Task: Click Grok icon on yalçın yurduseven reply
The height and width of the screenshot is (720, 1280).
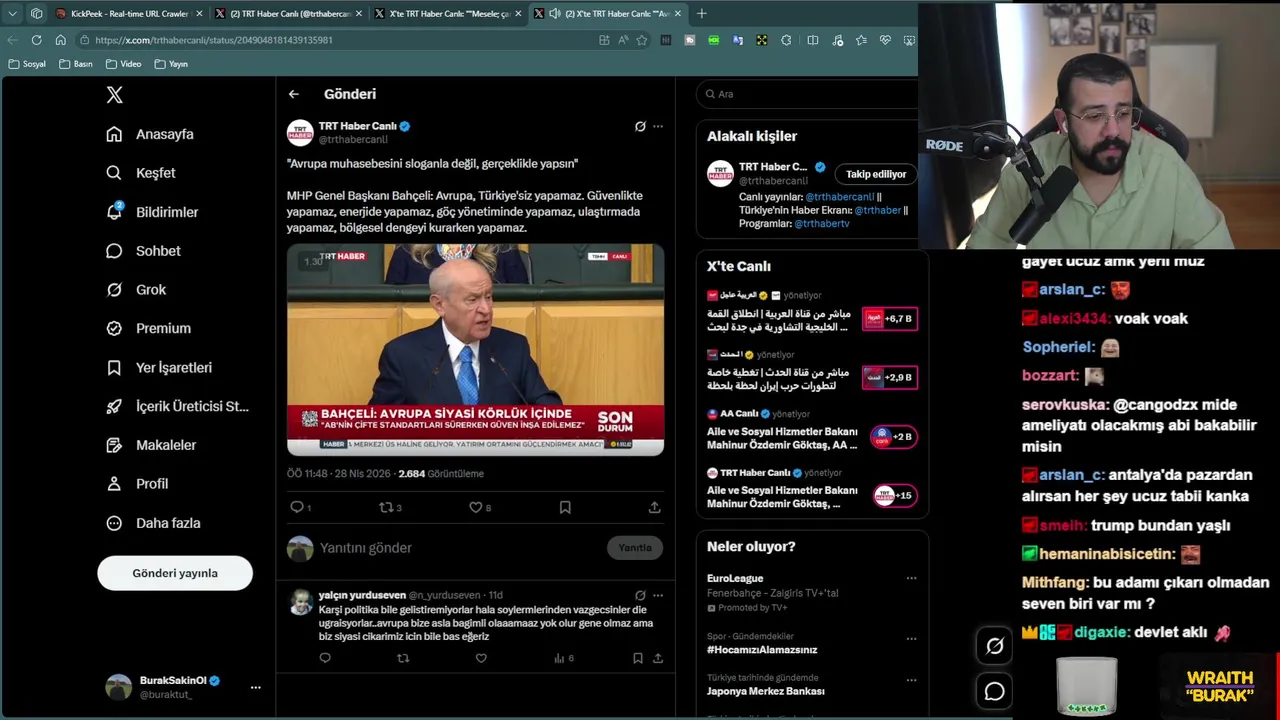Action: pos(640,595)
